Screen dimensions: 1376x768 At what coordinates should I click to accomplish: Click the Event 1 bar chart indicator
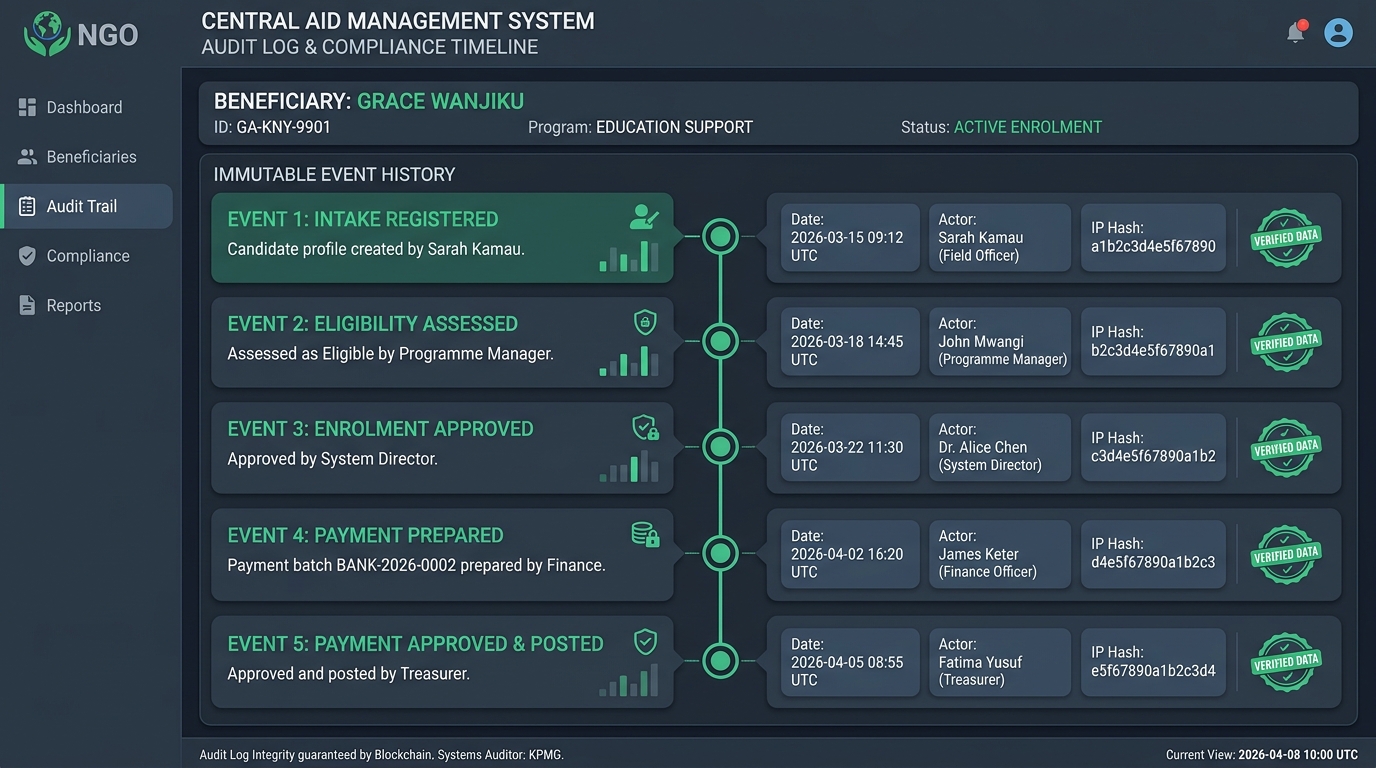click(629, 256)
